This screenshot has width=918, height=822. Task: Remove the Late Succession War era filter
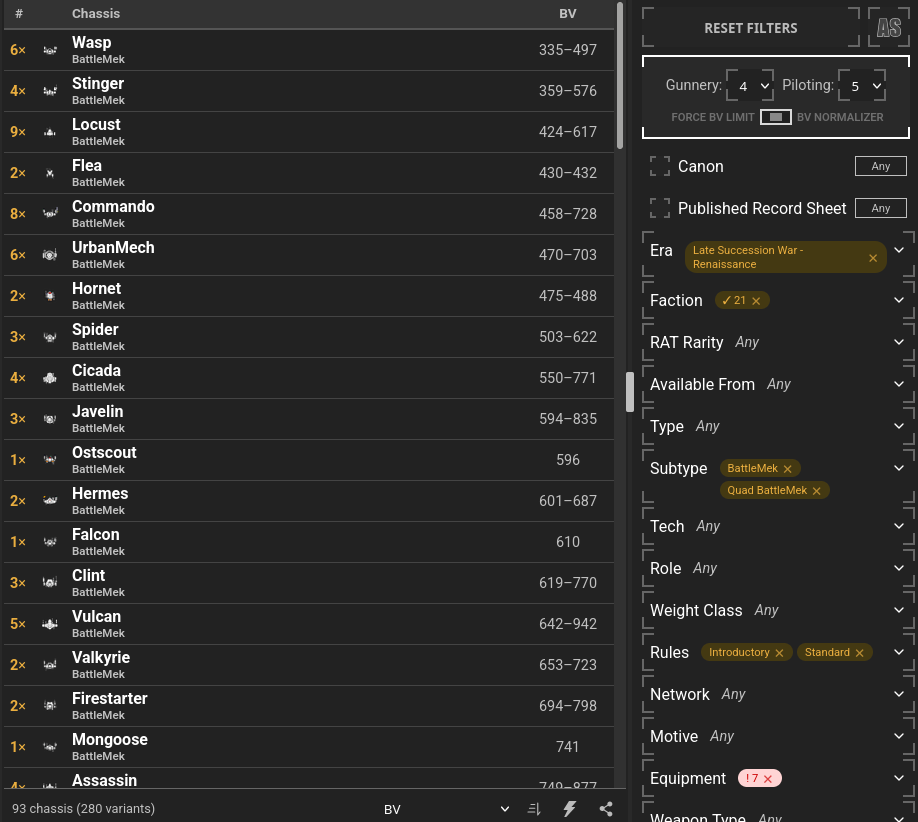point(873,258)
